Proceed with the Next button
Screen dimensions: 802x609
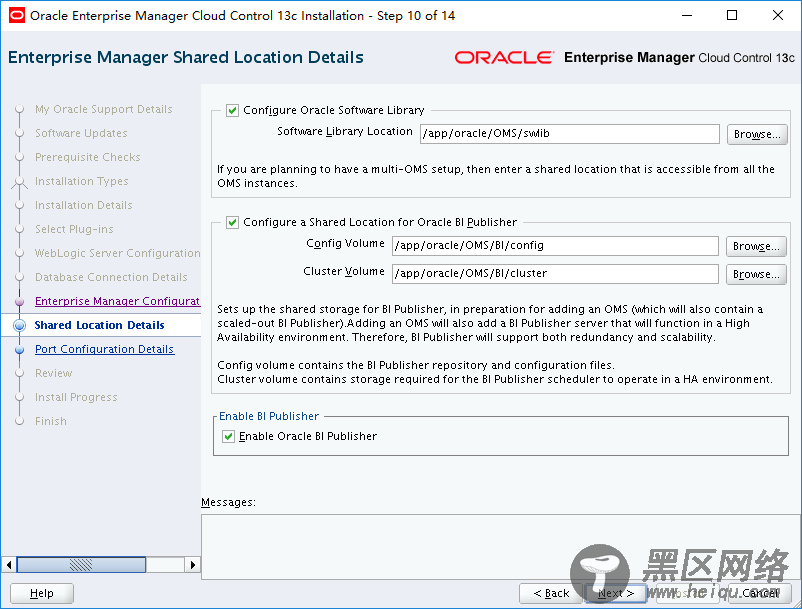pos(616,593)
